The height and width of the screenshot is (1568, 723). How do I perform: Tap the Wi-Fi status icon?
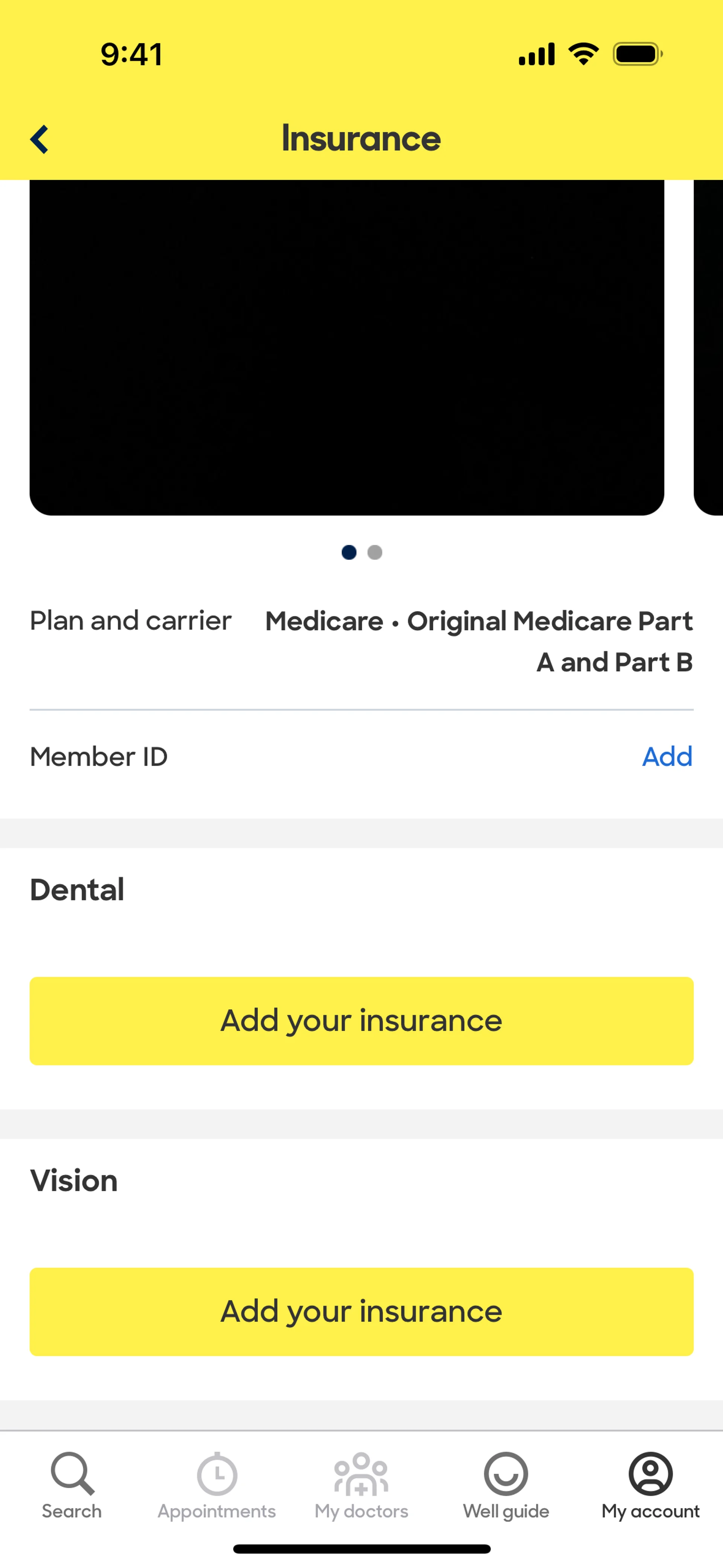(x=583, y=54)
